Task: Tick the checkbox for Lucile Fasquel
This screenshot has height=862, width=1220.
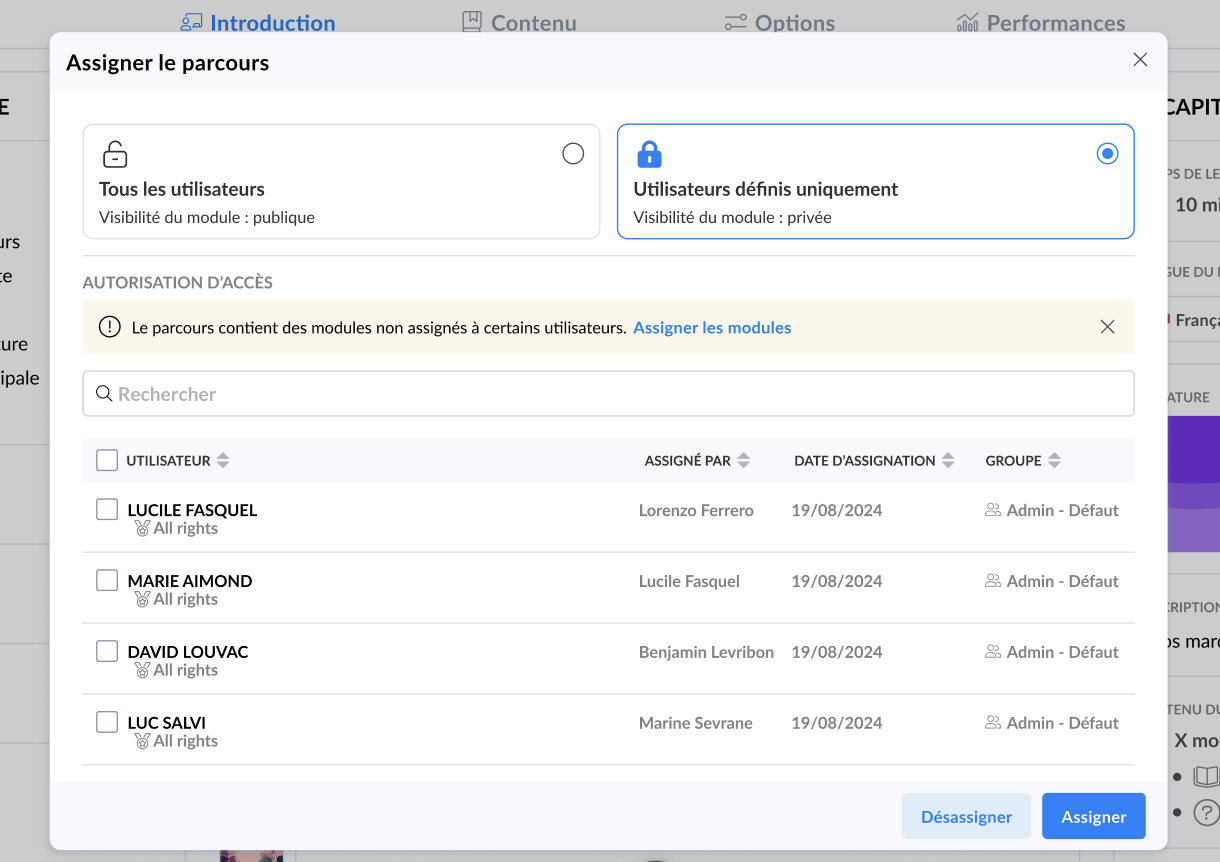Action: click(x=107, y=510)
